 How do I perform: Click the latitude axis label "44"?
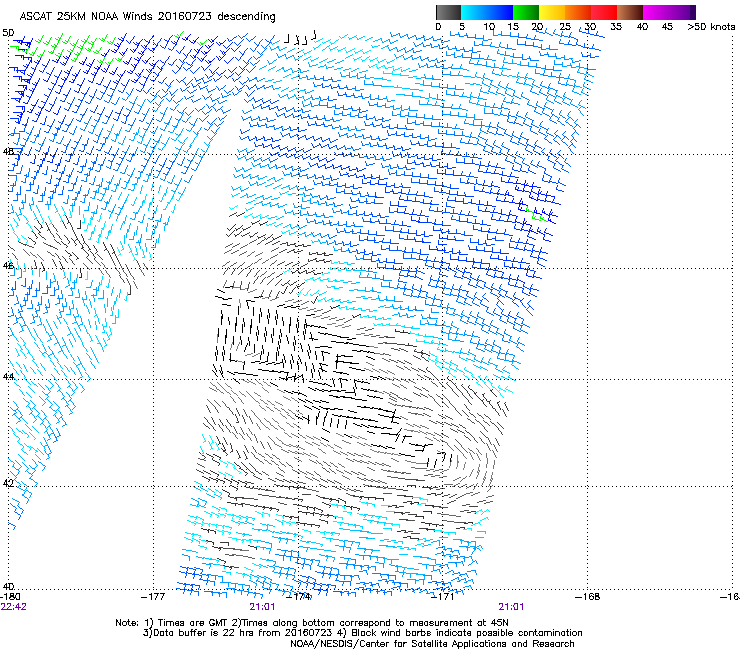8,376
